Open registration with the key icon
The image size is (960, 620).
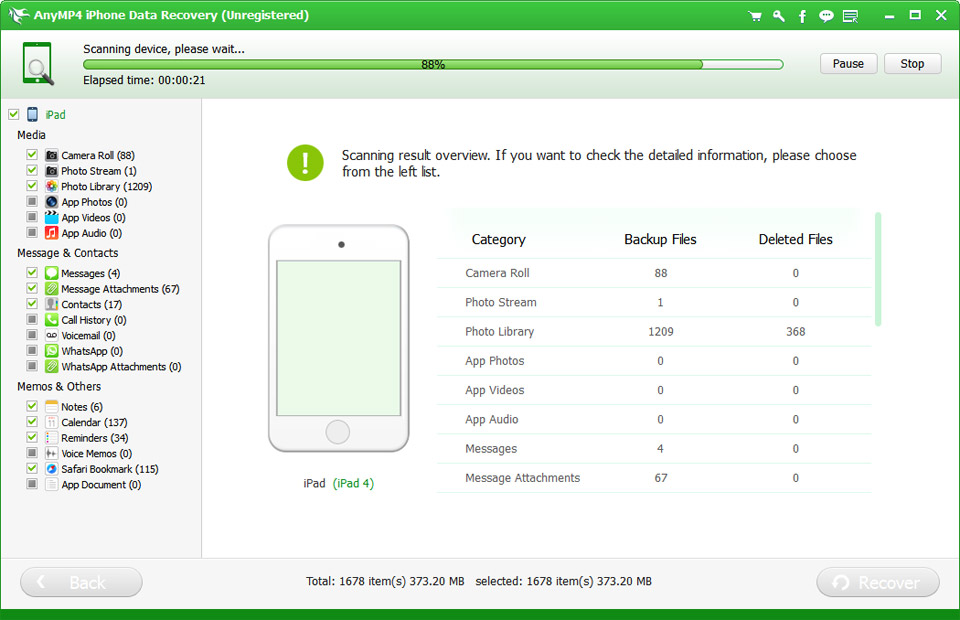[x=779, y=16]
